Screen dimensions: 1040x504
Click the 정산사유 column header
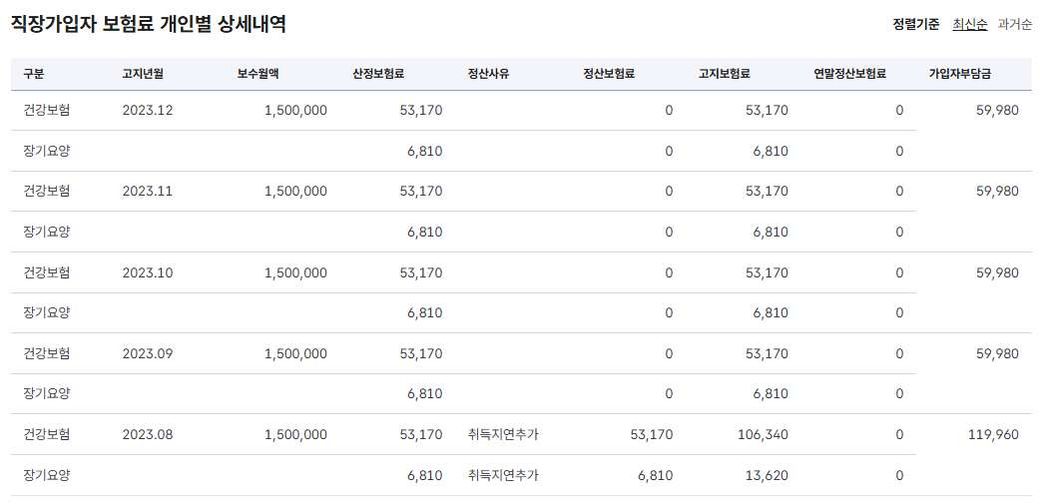[x=488, y=74]
